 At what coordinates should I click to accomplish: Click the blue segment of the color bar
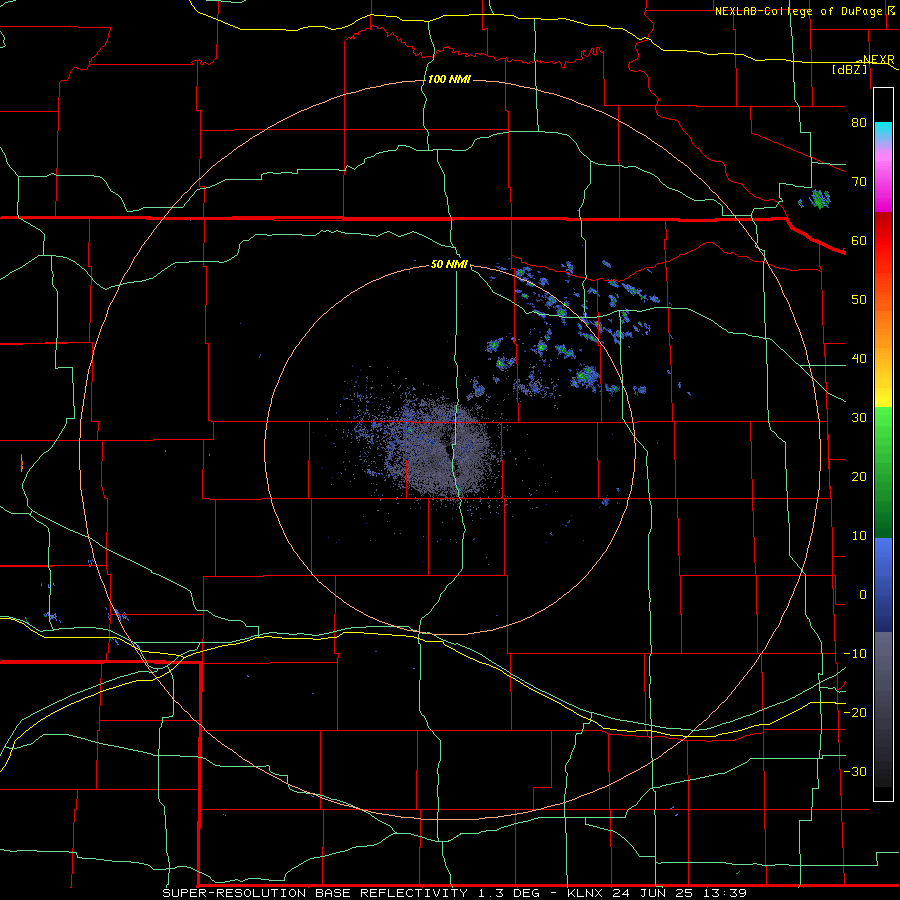(883, 584)
